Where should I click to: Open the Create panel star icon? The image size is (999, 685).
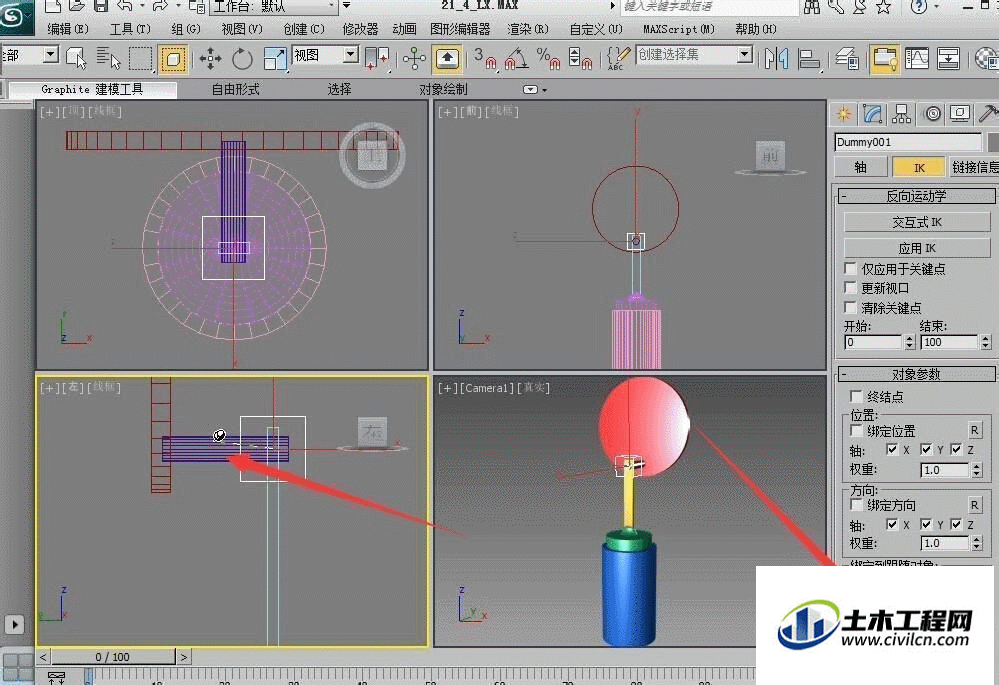pyautogui.click(x=844, y=114)
